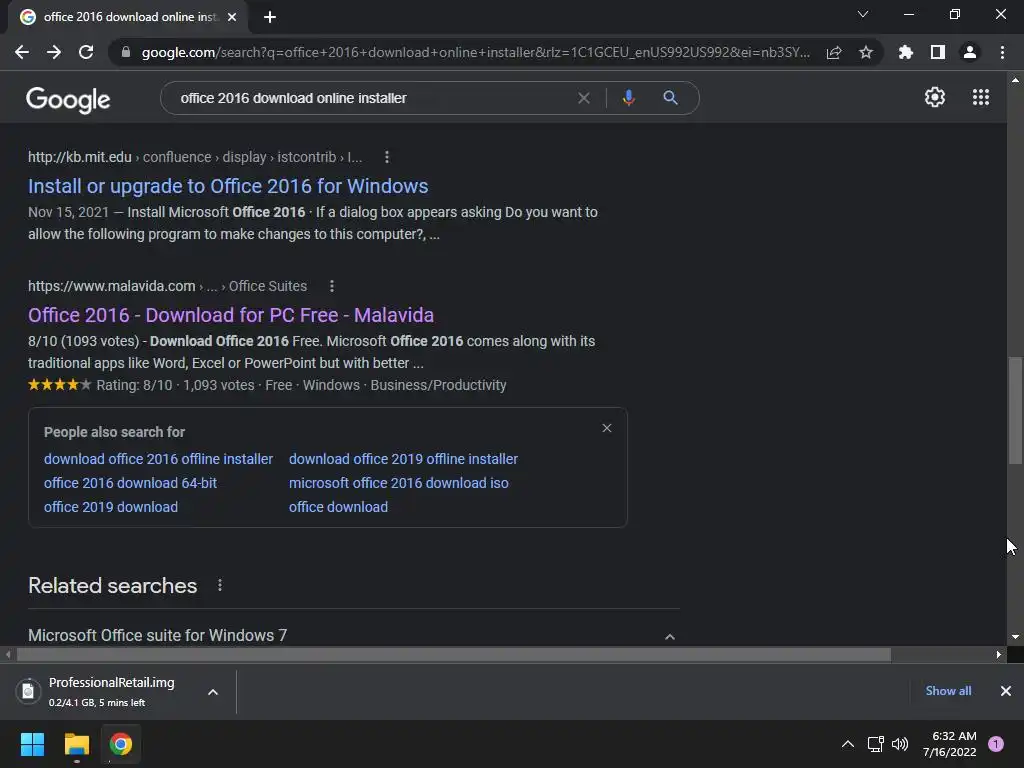This screenshot has height=768, width=1024.
Task: Click the horizontal scrollbar right arrow
Action: coord(999,654)
